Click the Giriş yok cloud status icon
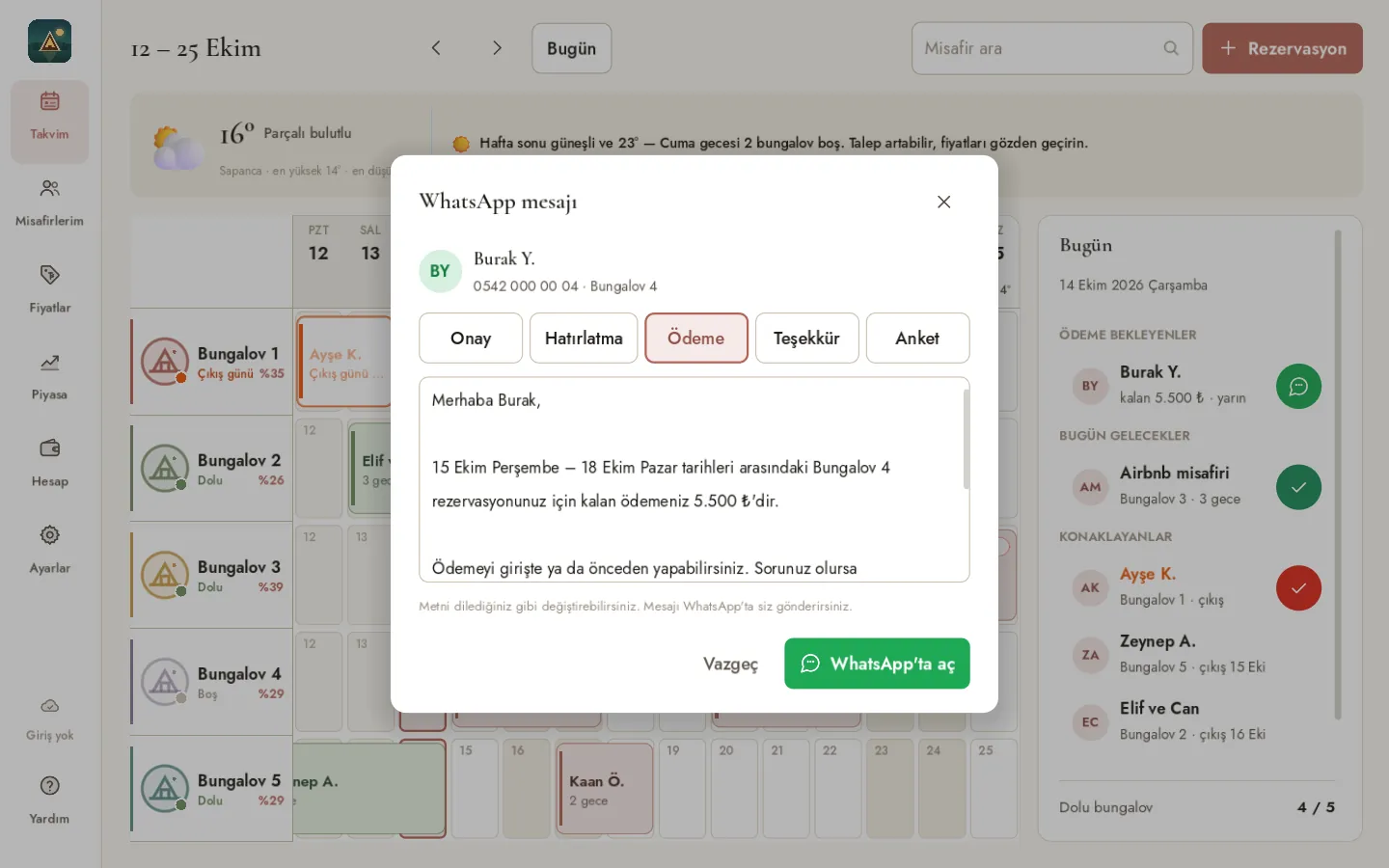This screenshot has height=868, width=1389. pos(49,706)
